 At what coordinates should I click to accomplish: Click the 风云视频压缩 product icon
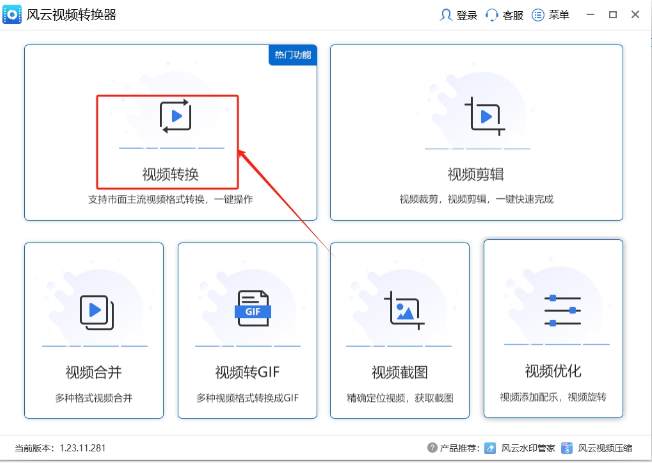tap(567, 448)
